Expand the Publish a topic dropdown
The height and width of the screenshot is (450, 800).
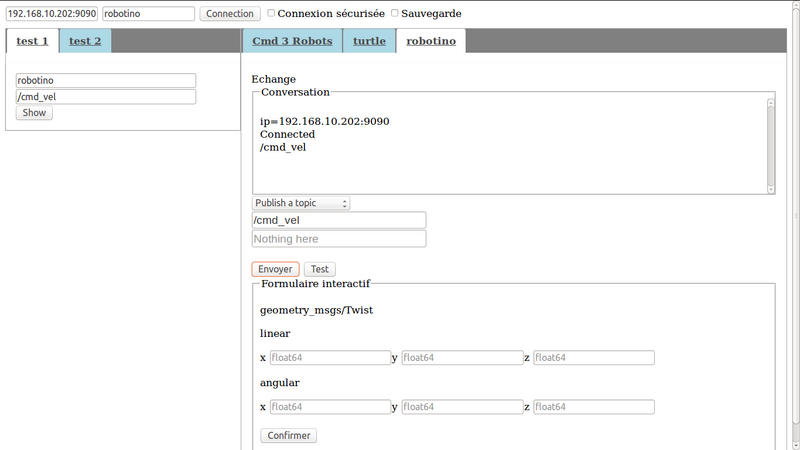tap(300, 203)
